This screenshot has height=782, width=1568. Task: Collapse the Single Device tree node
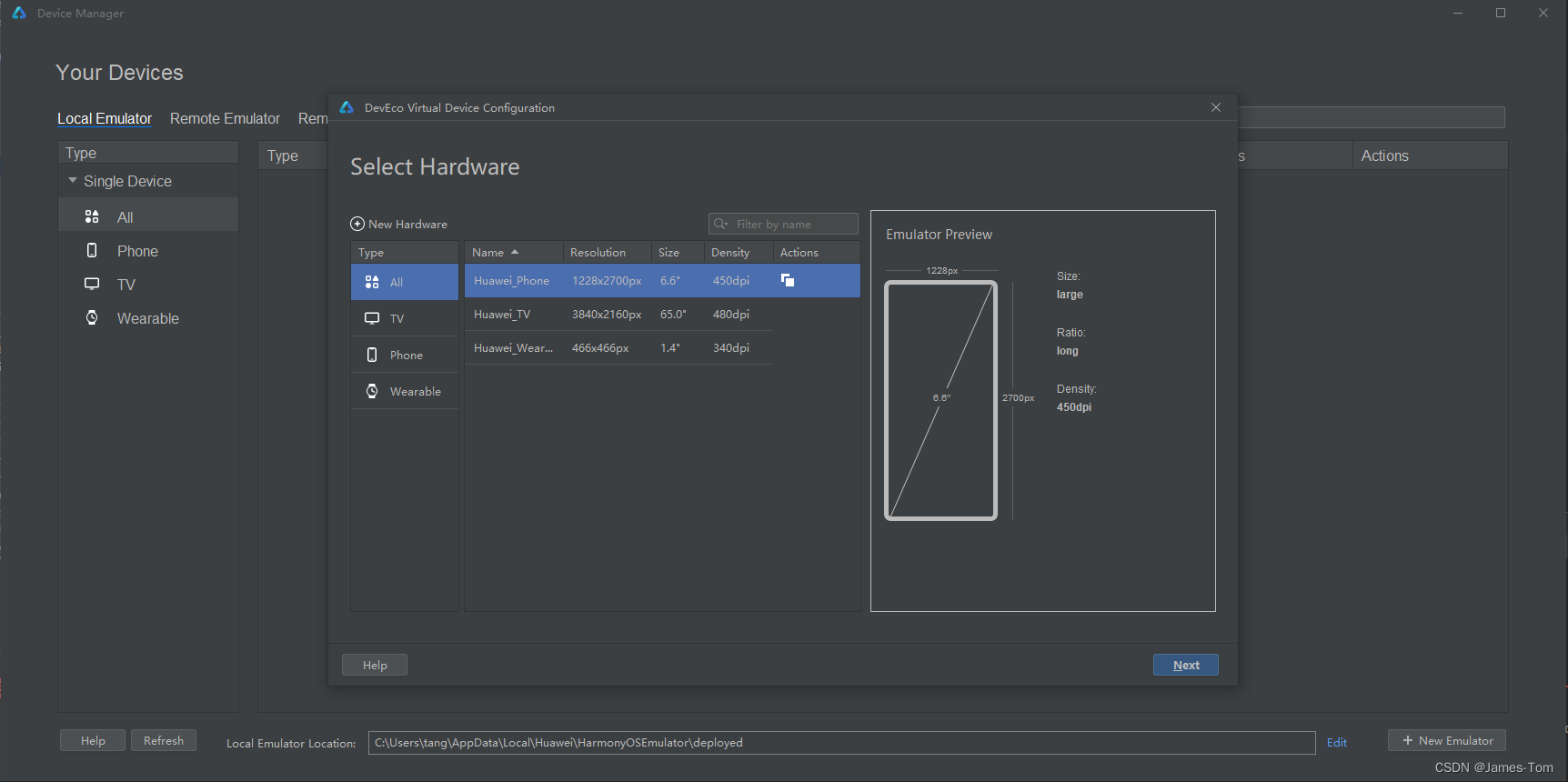73,180
